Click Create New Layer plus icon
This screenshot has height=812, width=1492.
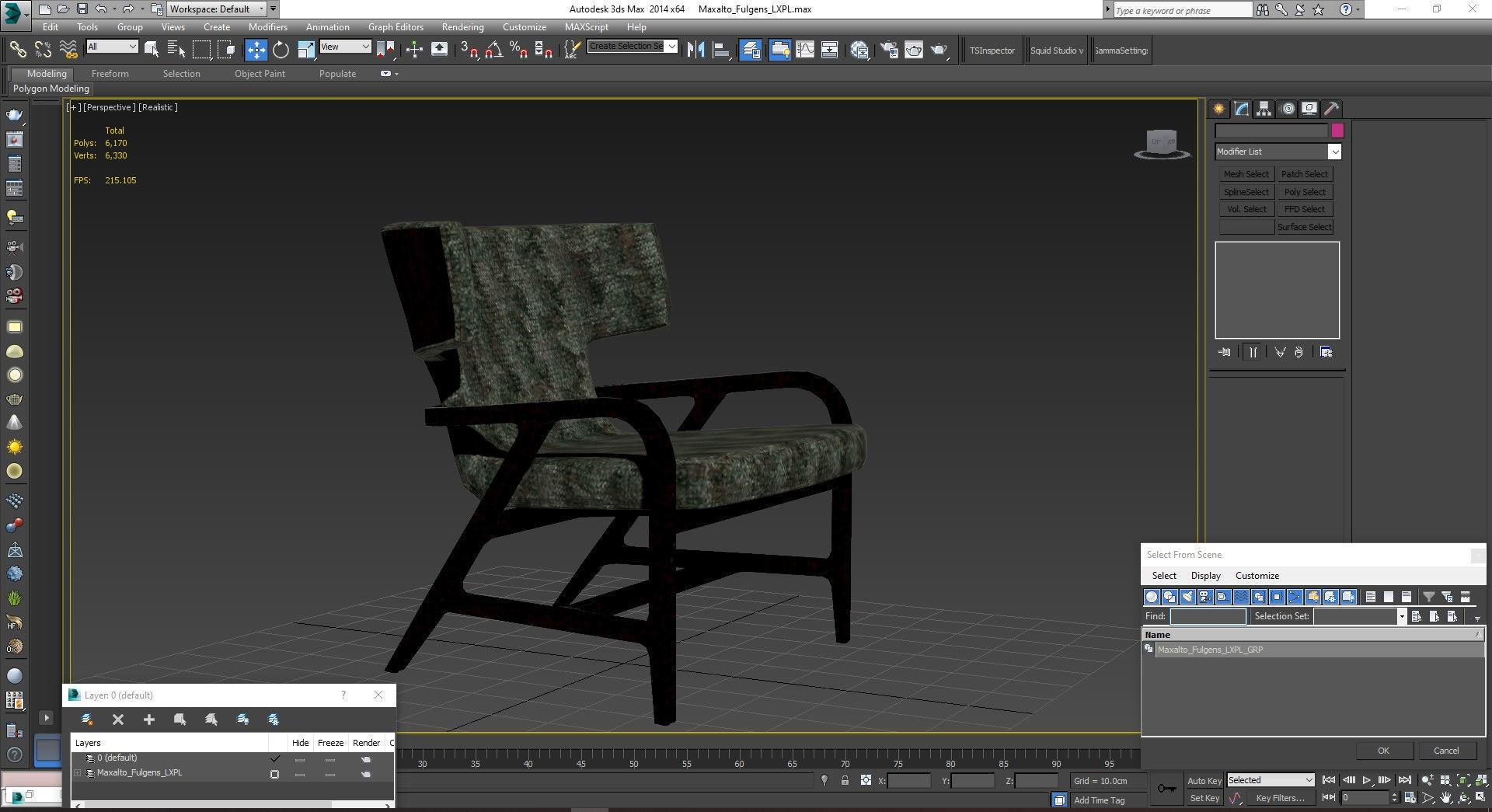148,720
